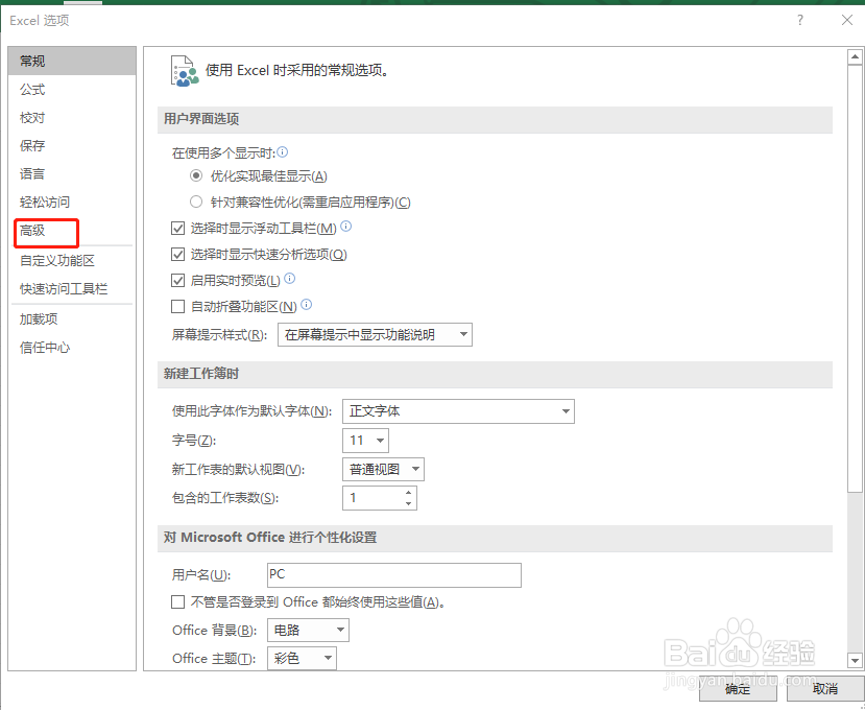Click the 用户名 PC input field
865x710 pixels.
click(x=394, y=575)
